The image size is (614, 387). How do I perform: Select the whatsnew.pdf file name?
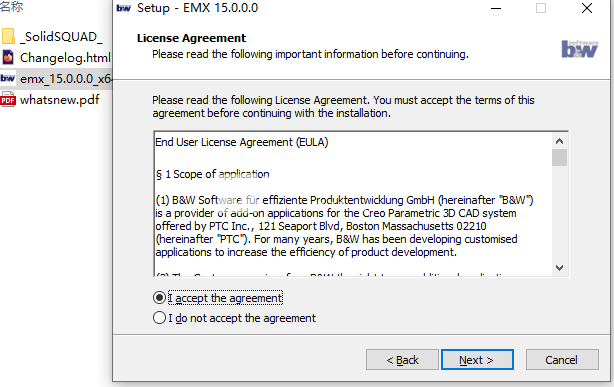point(60,100)
